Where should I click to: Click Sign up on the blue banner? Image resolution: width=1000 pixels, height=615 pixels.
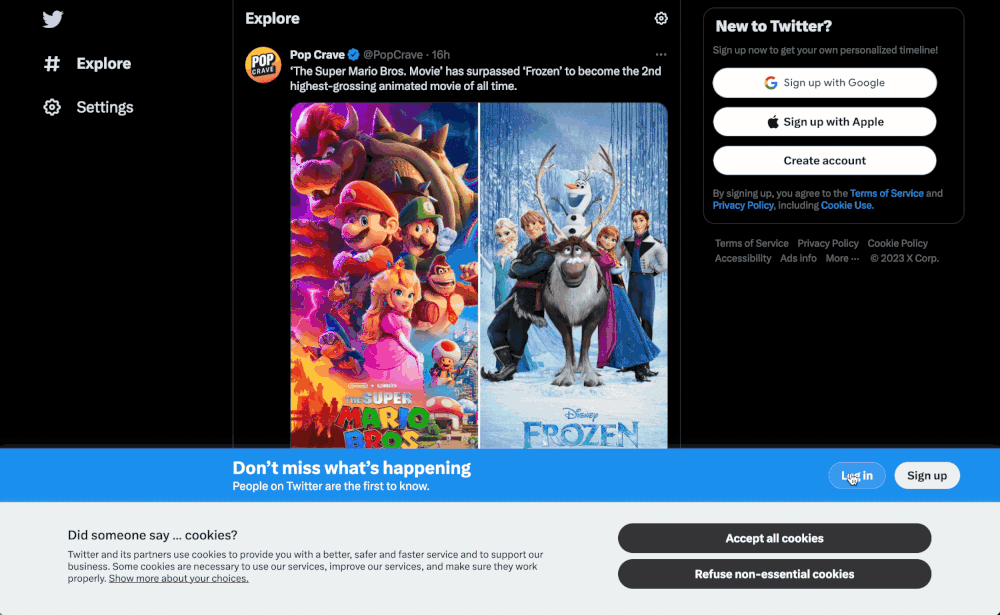(927, 475)
